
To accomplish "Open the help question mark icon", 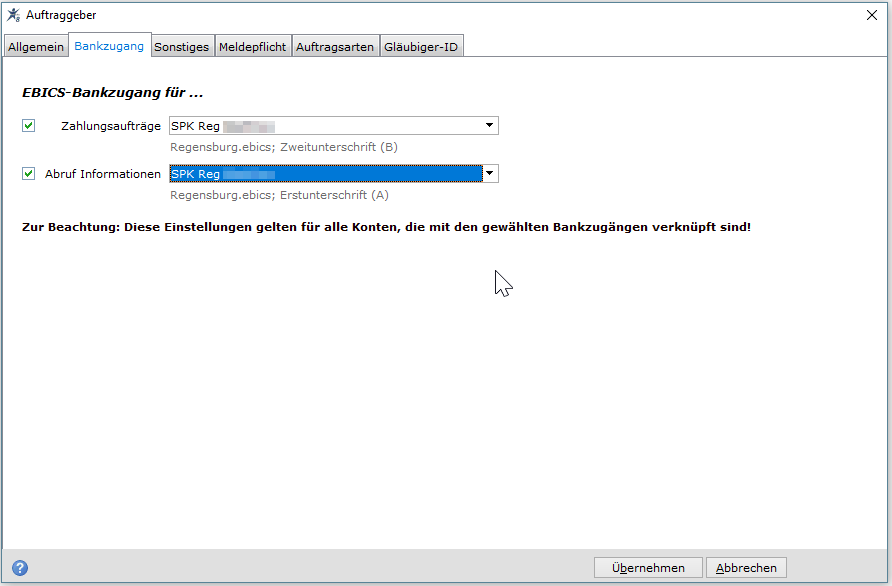I will pyautogui.click(x=20, y=568).
